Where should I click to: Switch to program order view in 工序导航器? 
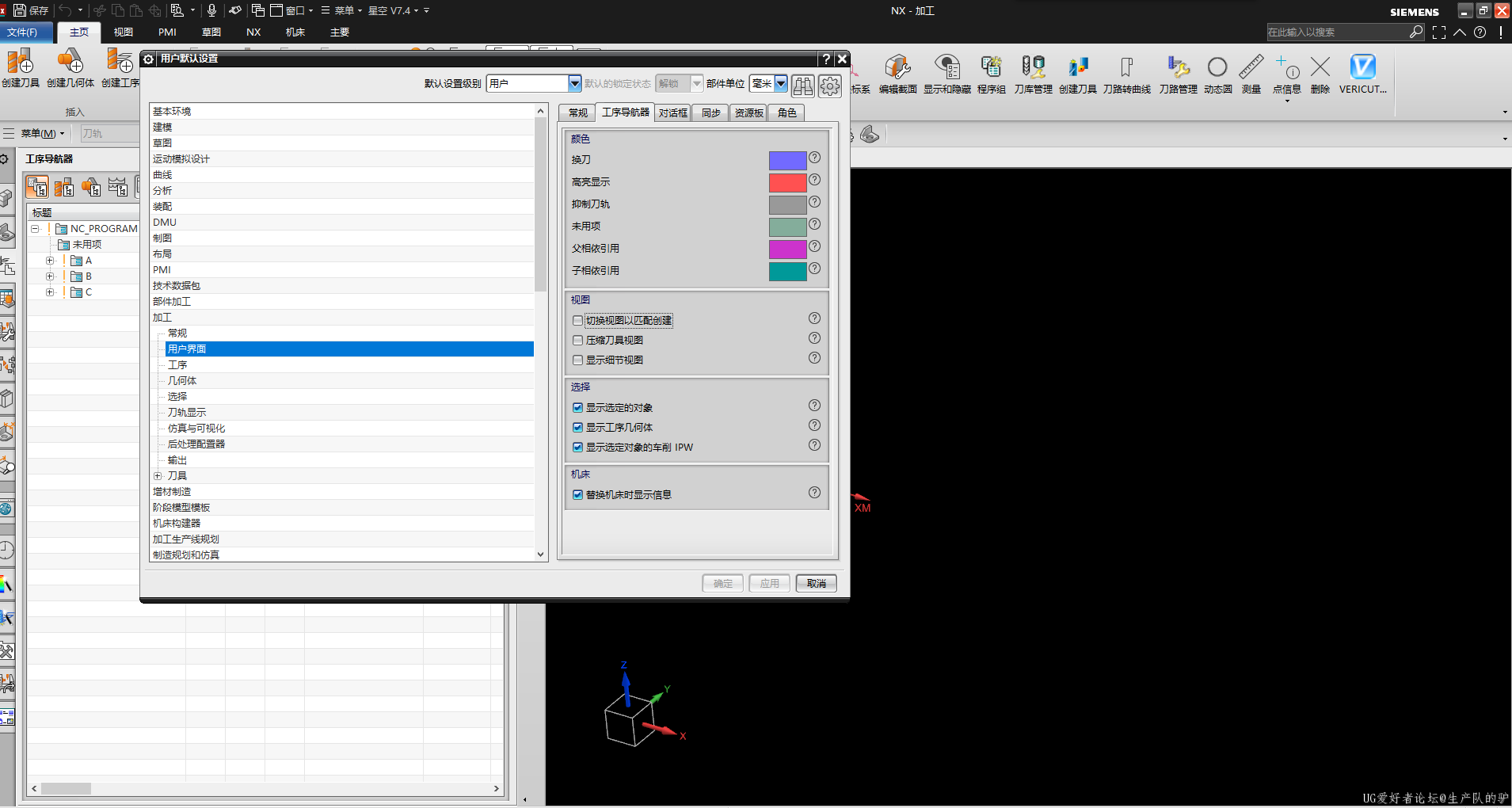click(x=37, y=187)
